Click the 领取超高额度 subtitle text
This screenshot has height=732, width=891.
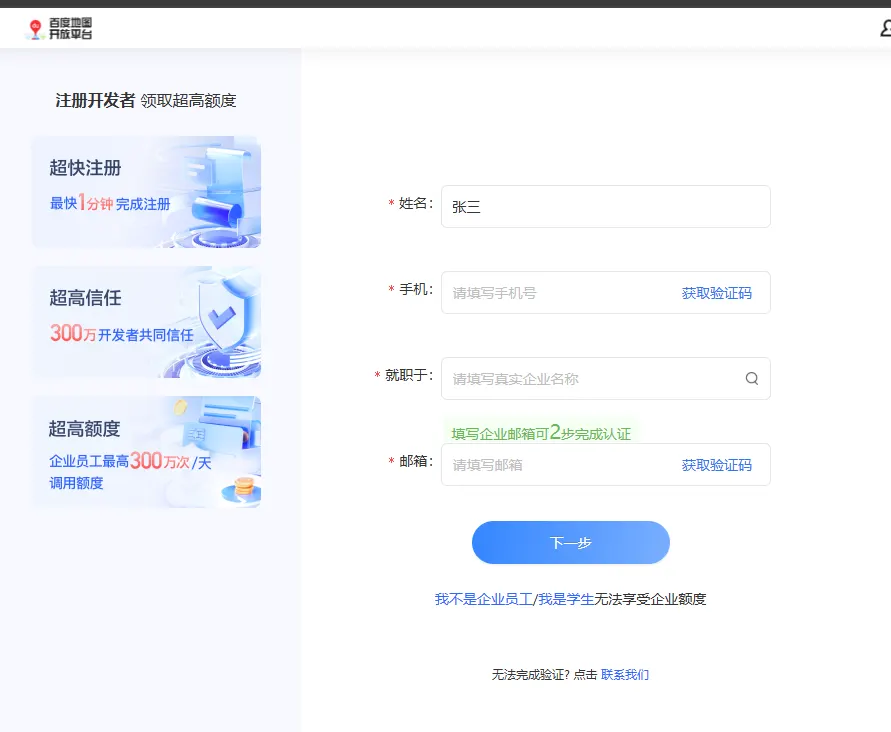[189, 101]
